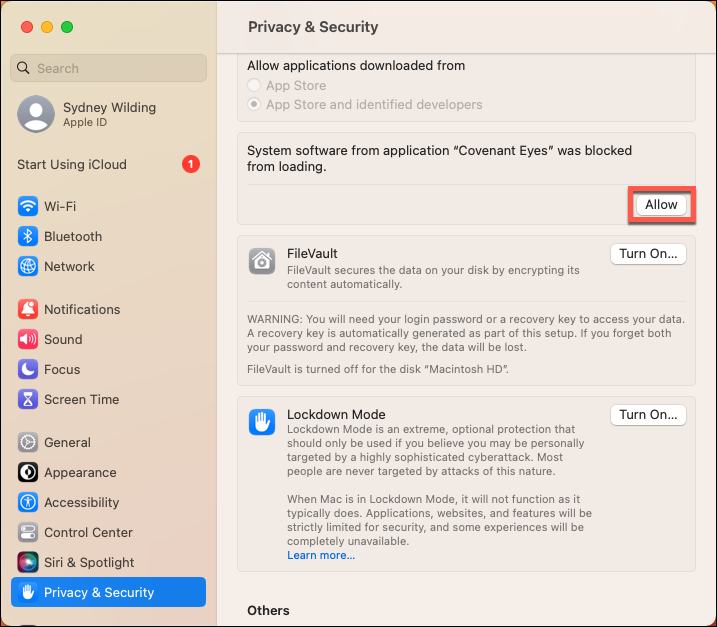Open General gear icon settings

click(x=27, y=443)
